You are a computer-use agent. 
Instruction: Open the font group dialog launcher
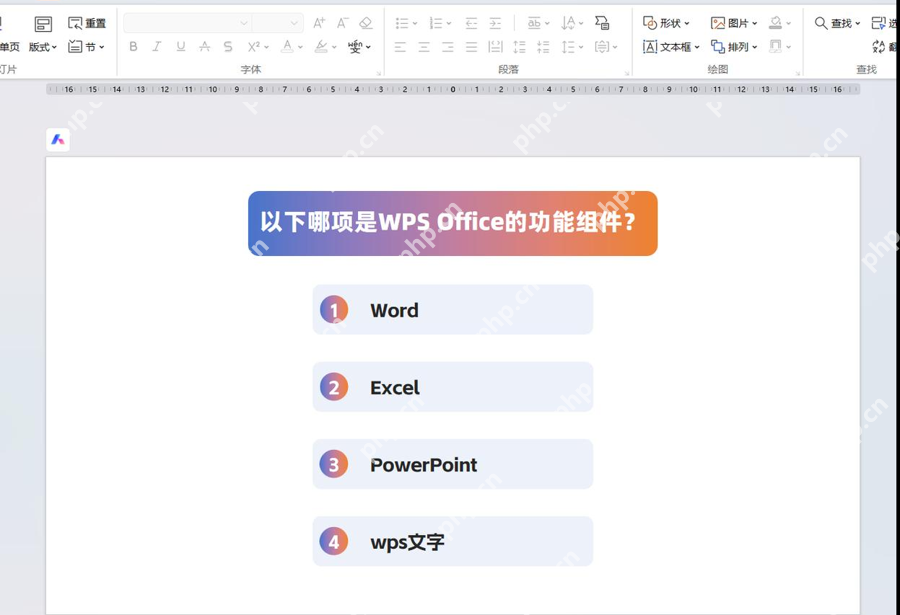(x=379, y=73)
